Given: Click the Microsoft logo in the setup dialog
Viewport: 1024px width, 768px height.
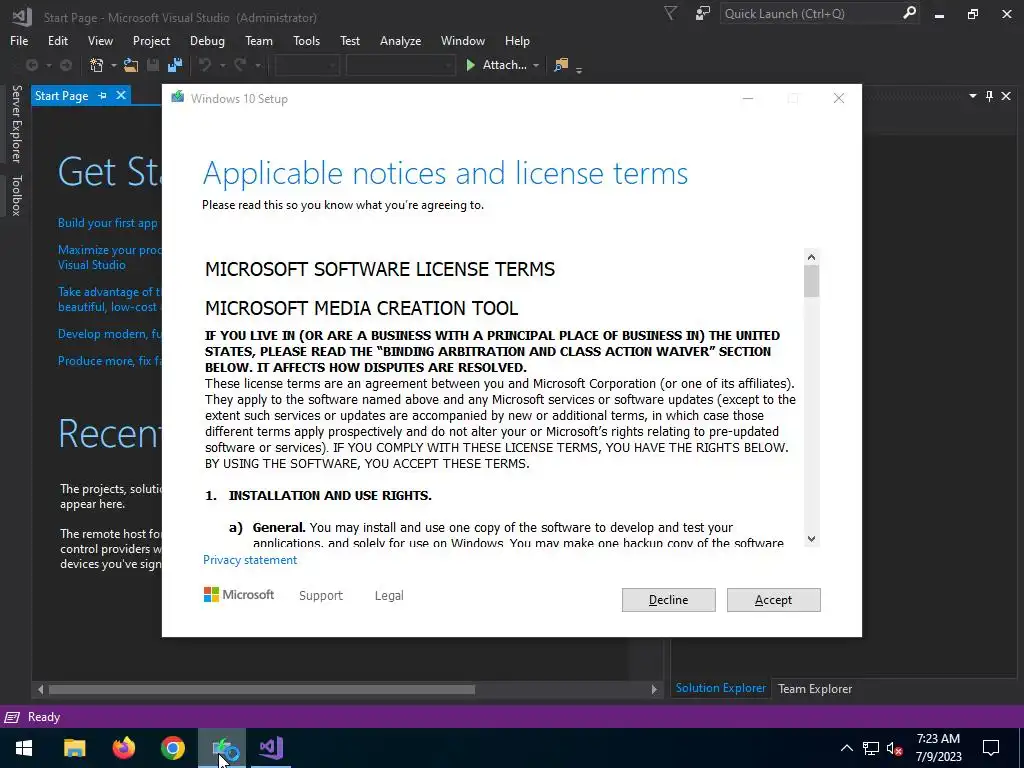Looking at the screenshot, I should pyautogui.click(x=238, y=595).
